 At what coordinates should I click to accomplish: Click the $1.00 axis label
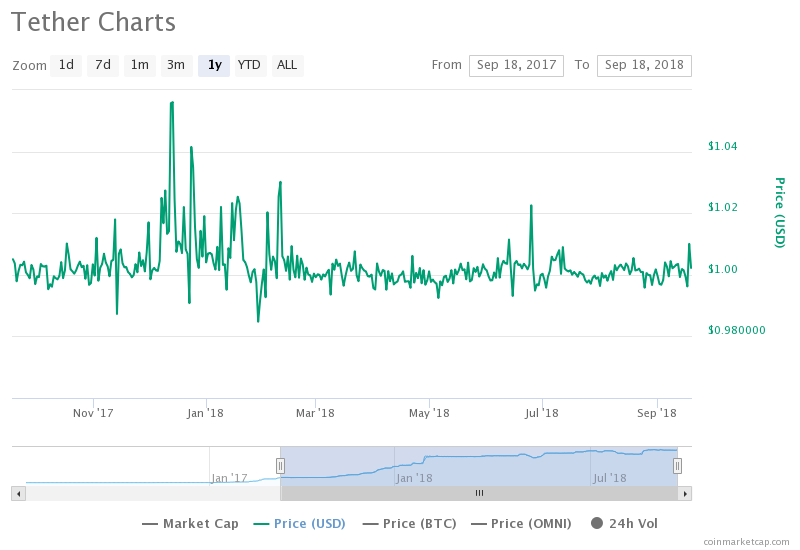click(x=722, y=269)
